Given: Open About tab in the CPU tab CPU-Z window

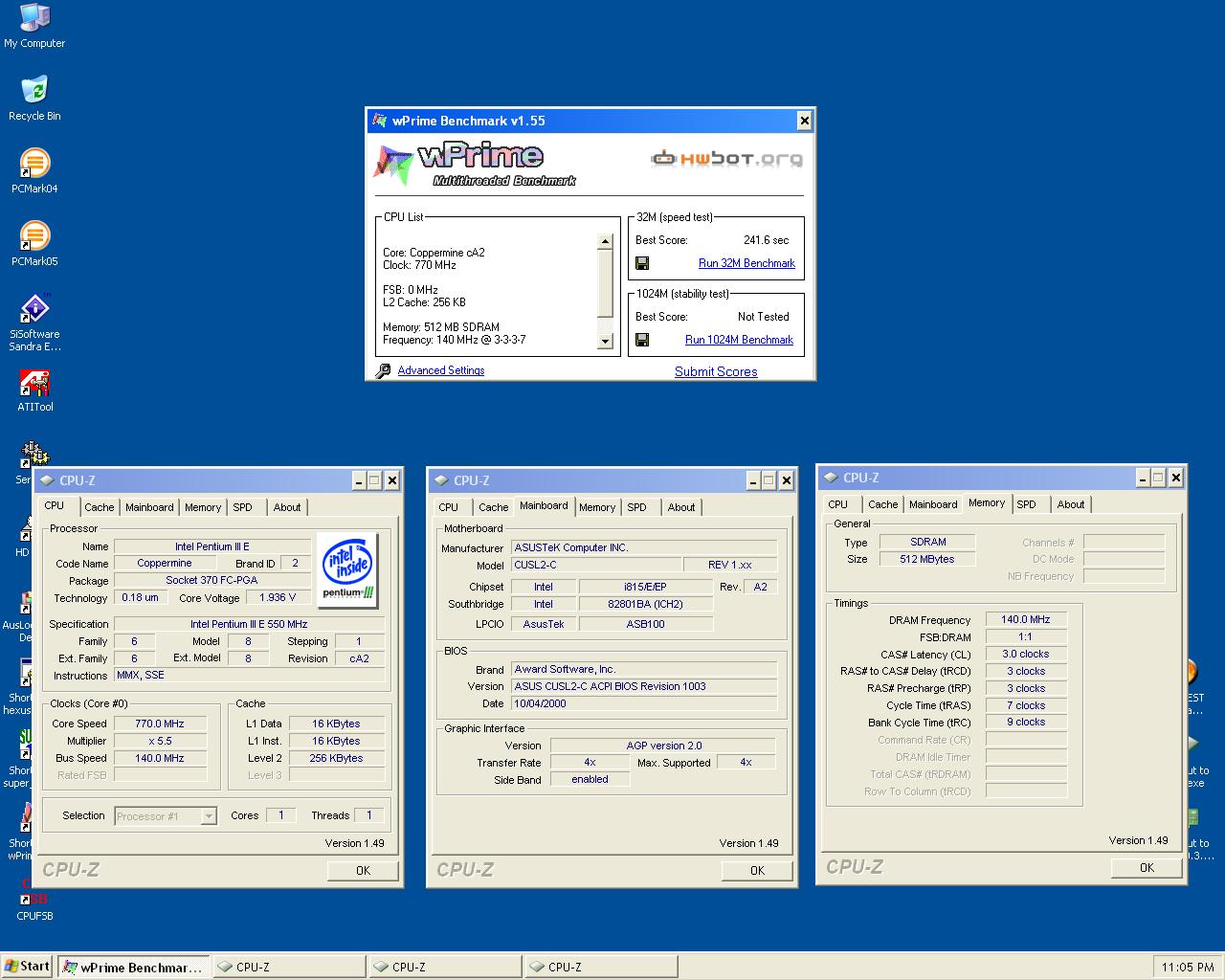Looking at the screenshot, I should (287, 507).
